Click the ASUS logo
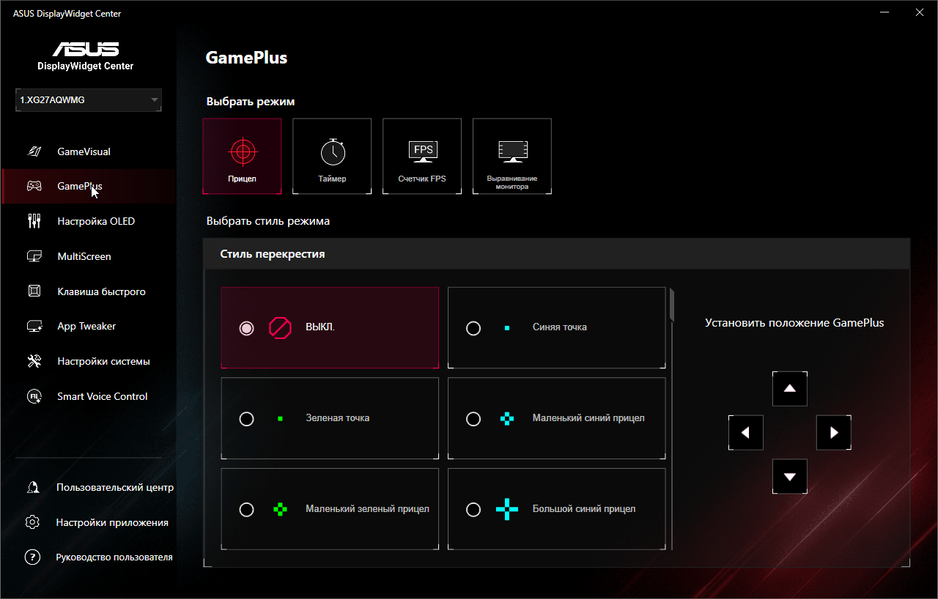 click(x=86, y=48)
